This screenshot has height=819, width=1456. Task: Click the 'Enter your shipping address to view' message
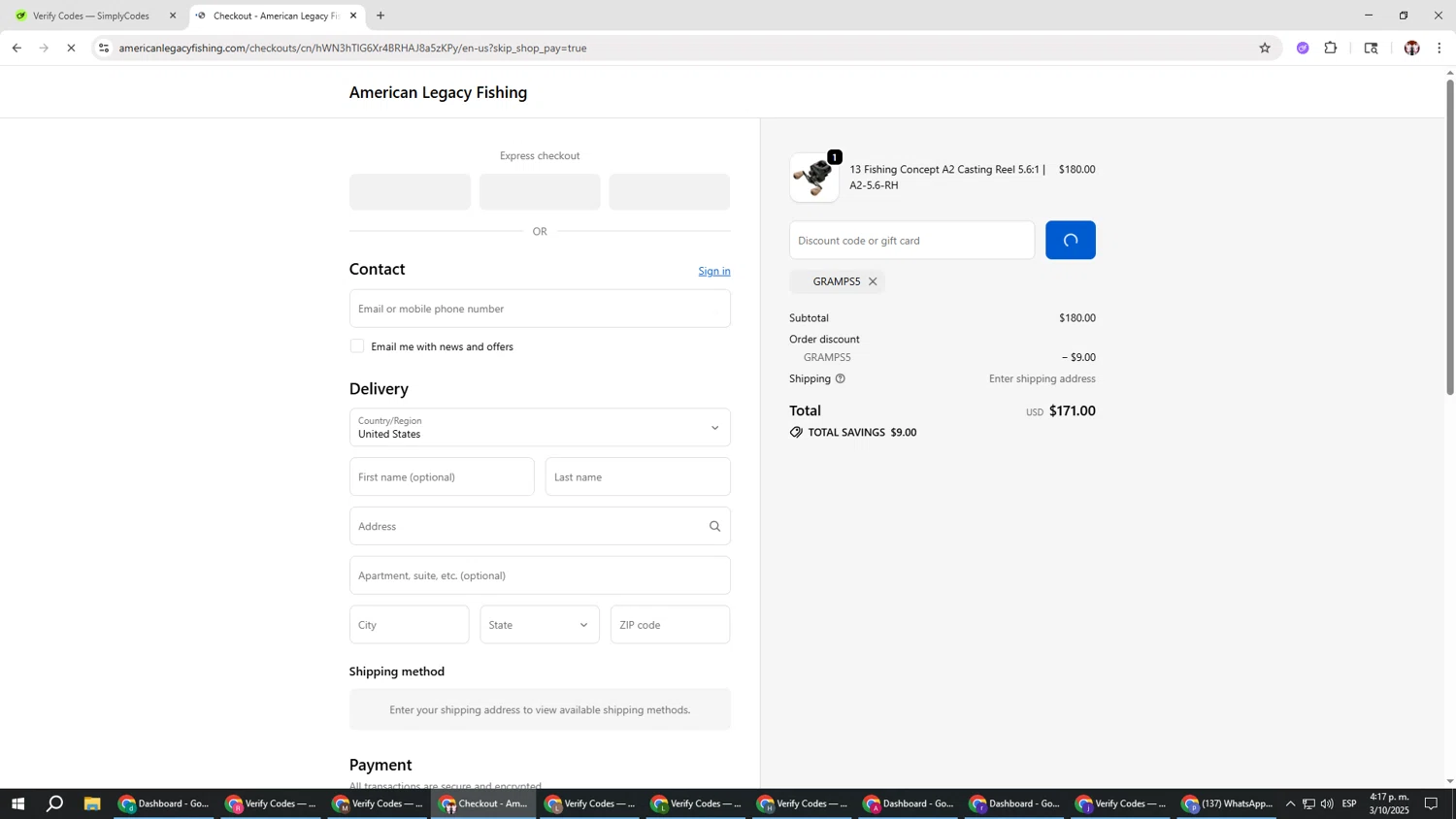pos(540,709)
